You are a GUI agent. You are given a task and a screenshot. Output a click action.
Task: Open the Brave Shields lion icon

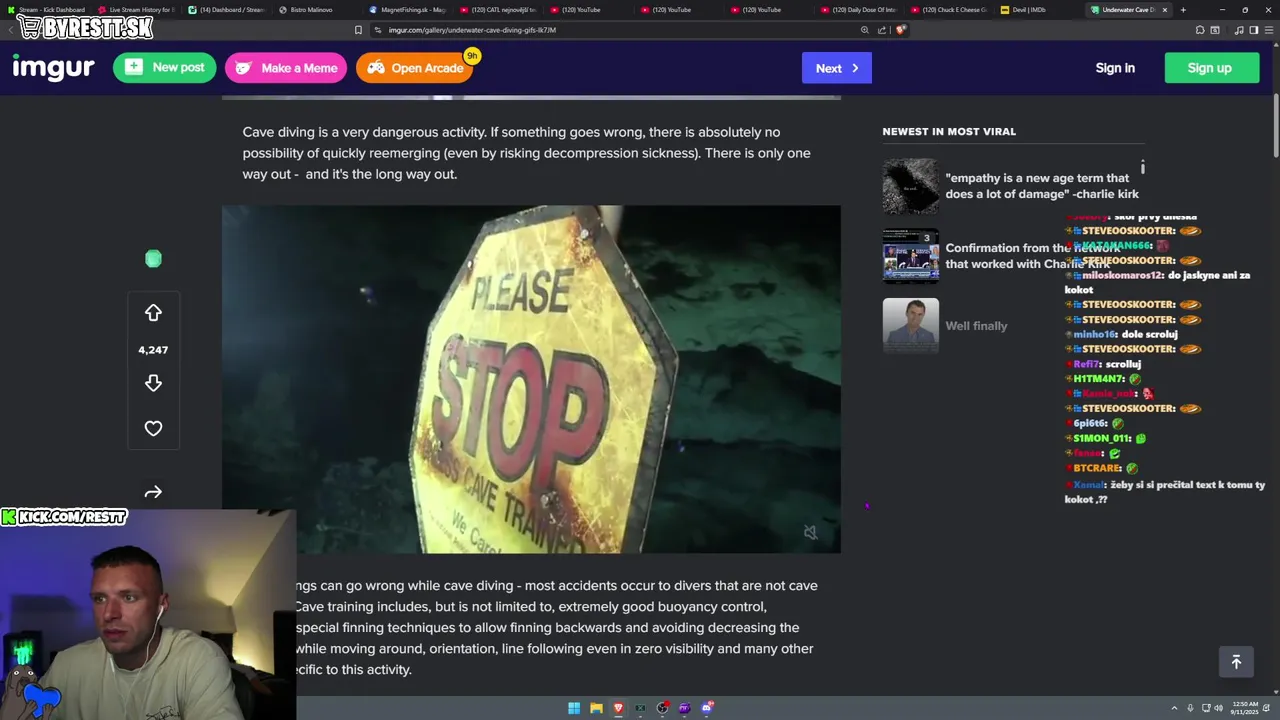tap(900, 30)
